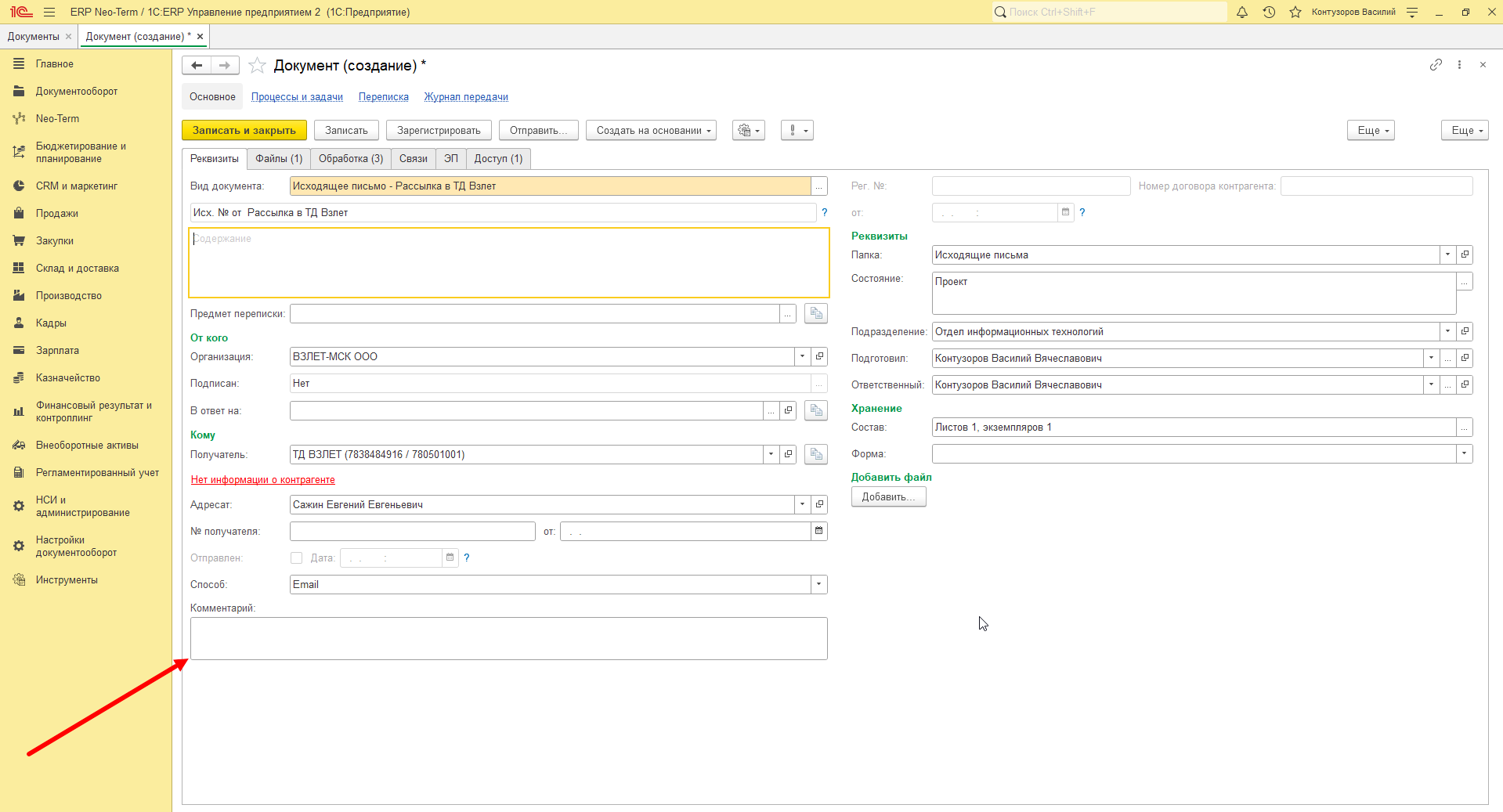Open Процессы и задачи link
Screen dimensions: 1503x812
[297, 97]
